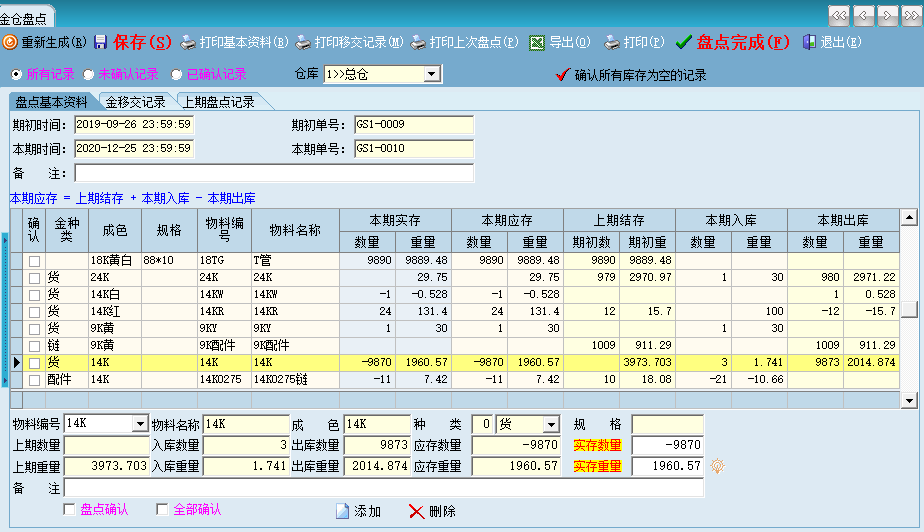The height and width of the screenshot is (532, 924).
Task: Click printer icon for 打印移交记录(M)
Action: pos(303,42)
